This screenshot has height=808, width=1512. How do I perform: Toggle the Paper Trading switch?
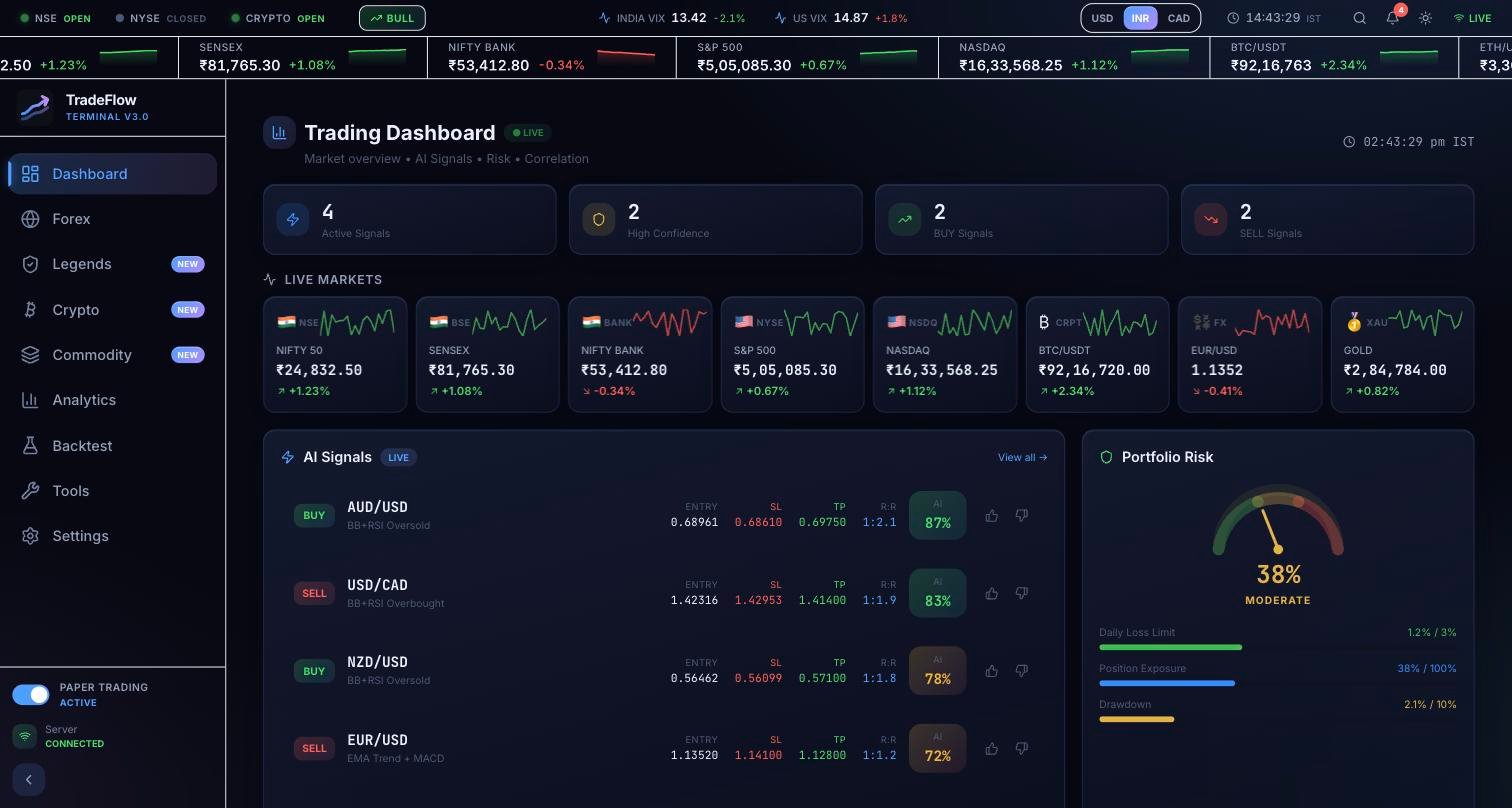[x=31, y=695]
